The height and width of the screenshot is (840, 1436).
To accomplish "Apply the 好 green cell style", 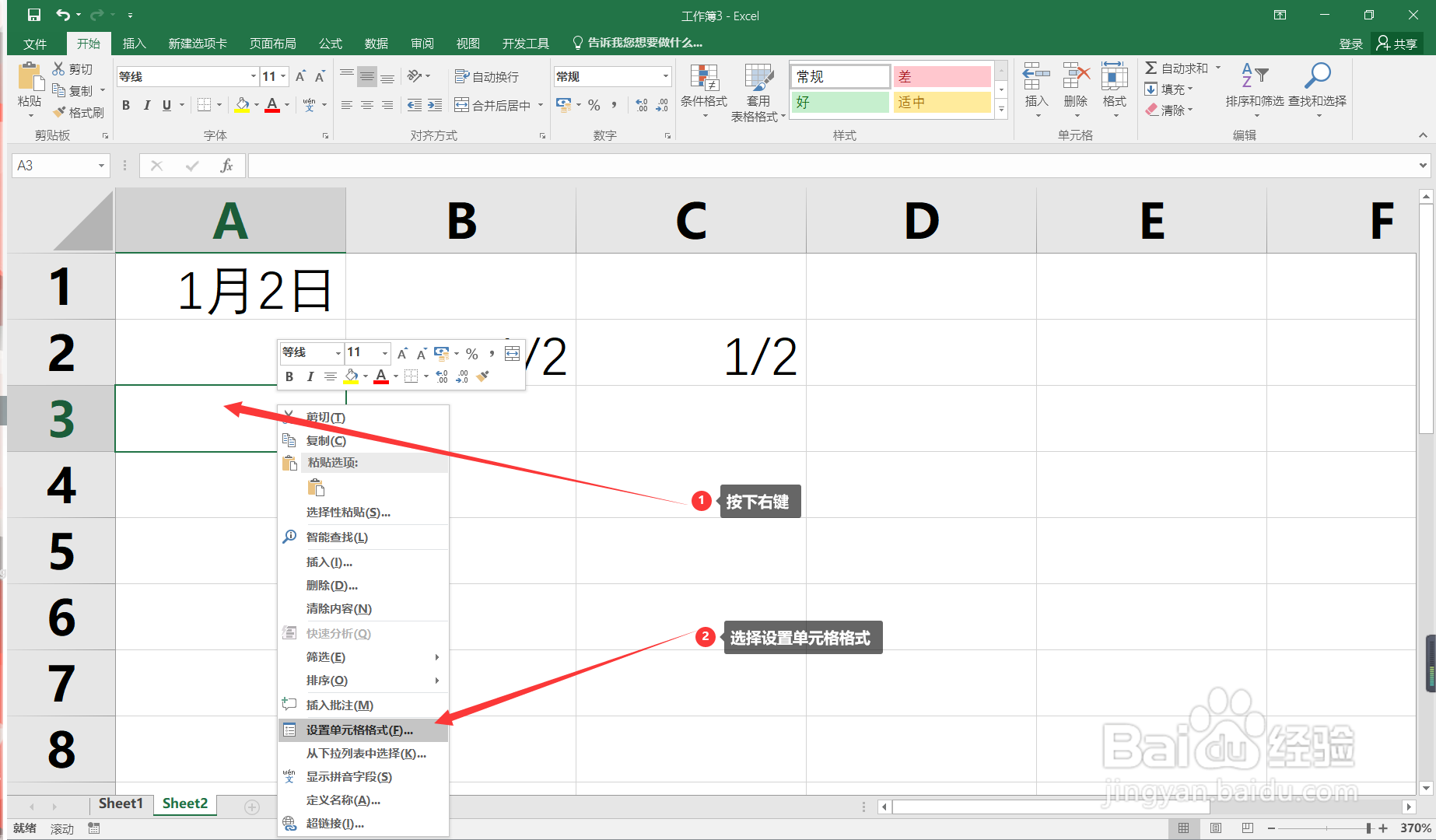I will 840,102.
